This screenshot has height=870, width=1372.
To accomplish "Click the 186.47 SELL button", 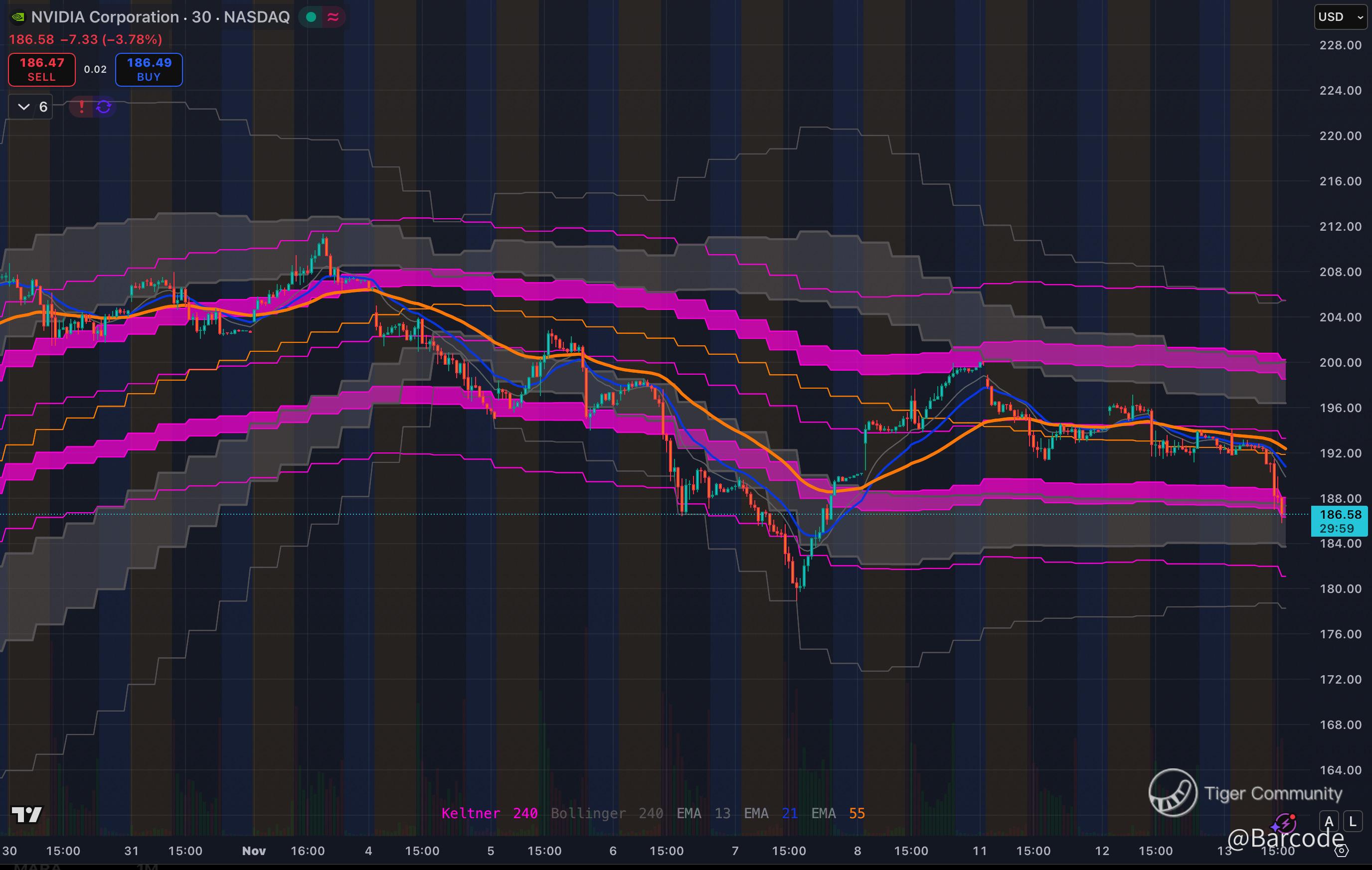I will tap(41, 69).
